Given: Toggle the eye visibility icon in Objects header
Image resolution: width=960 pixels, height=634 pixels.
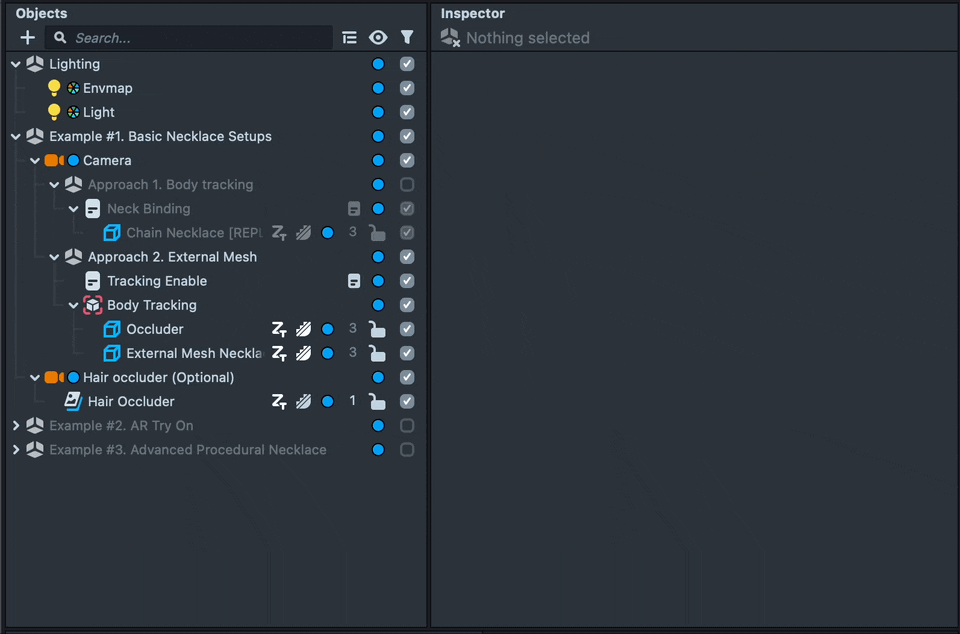Looking at the screenshot, I should [378, 38].
